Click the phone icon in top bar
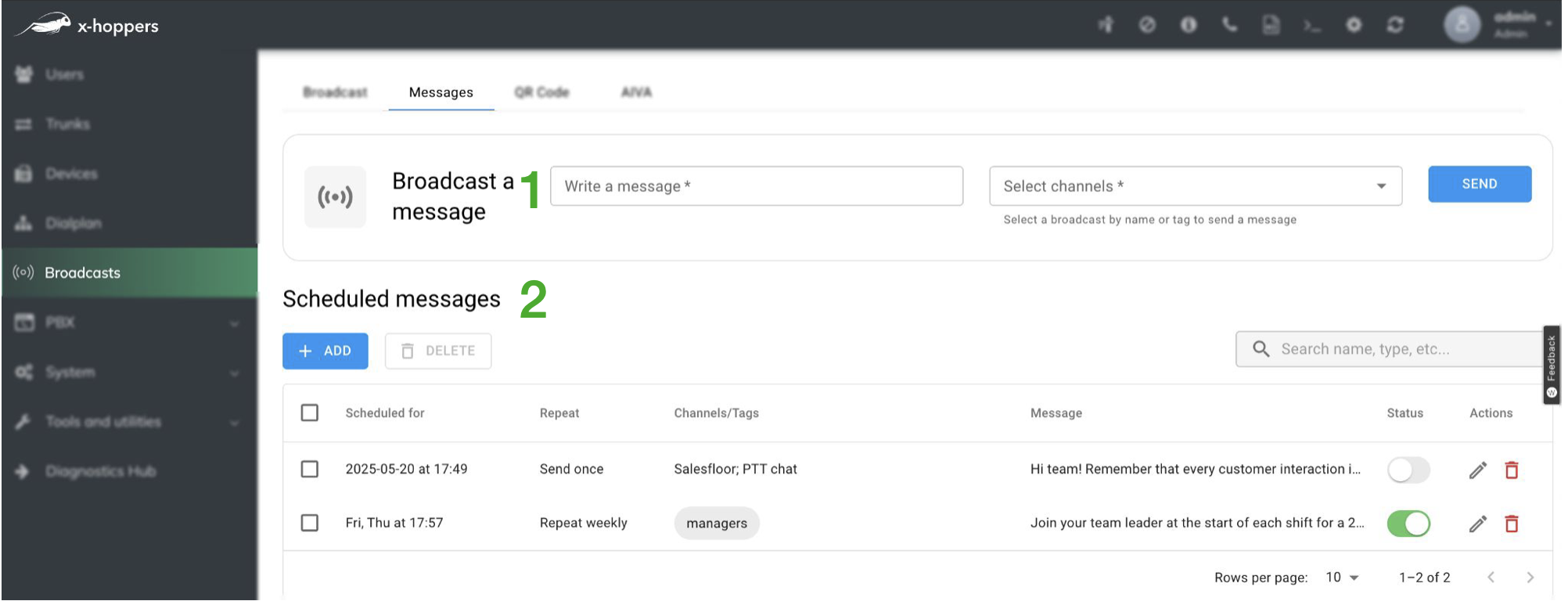1568x601 pixels. click(x=1230, y=25)
